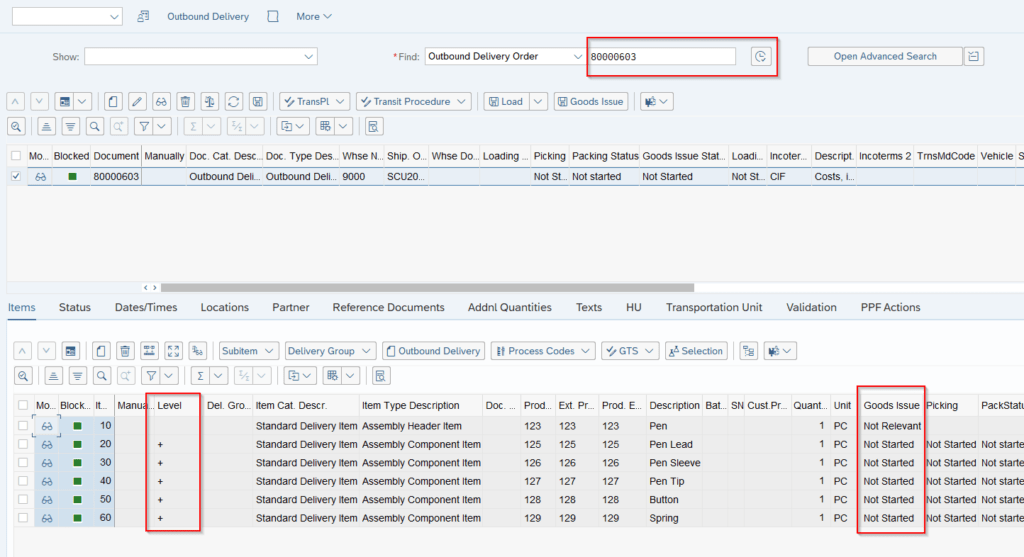Click the trash delete icon in the header toolbar
Viewport: 1024px width, 557px height.
185,102
